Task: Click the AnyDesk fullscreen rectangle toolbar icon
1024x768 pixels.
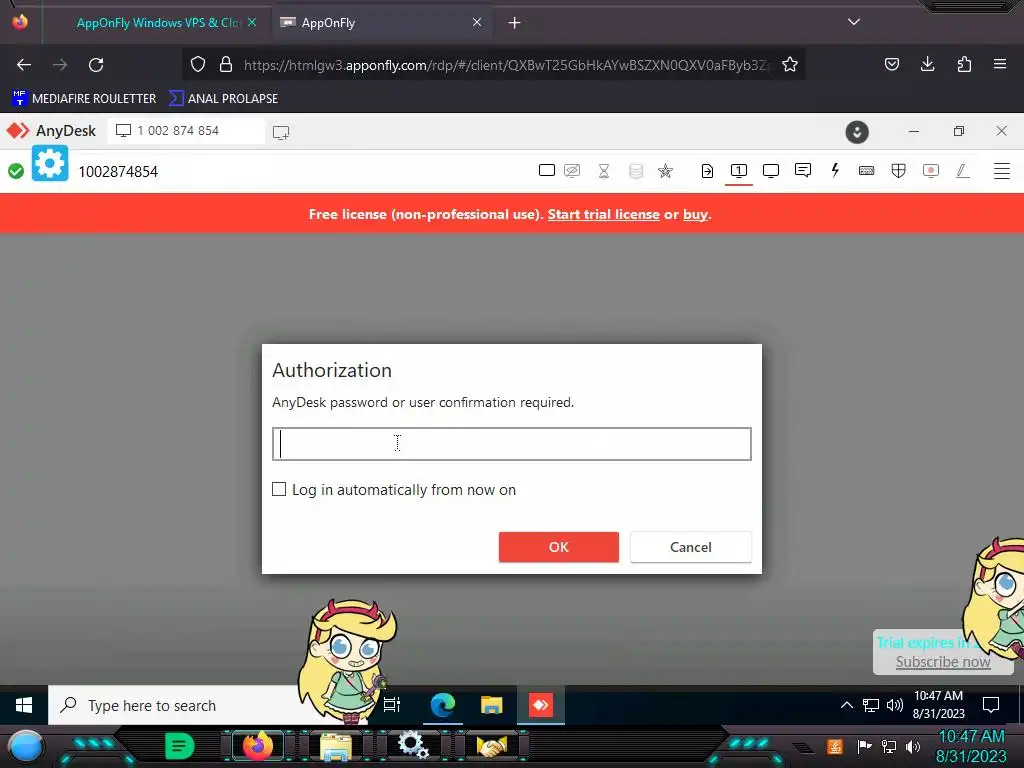Action: pyautogui.click(x=547, y=170)
